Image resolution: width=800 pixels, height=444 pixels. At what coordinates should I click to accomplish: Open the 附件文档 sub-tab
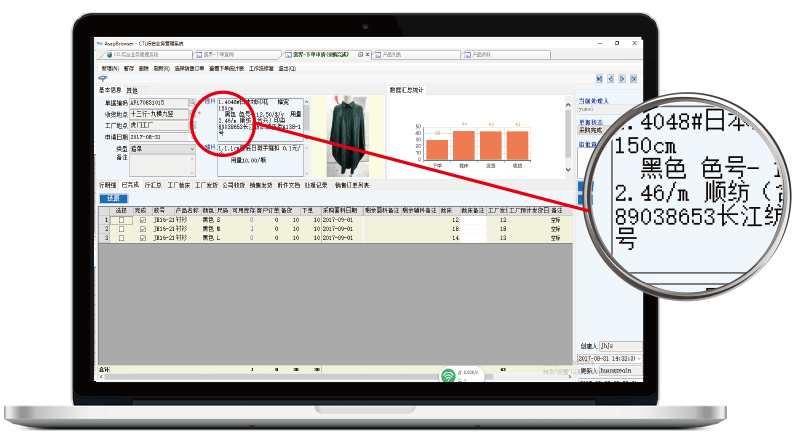pos(289,185)
